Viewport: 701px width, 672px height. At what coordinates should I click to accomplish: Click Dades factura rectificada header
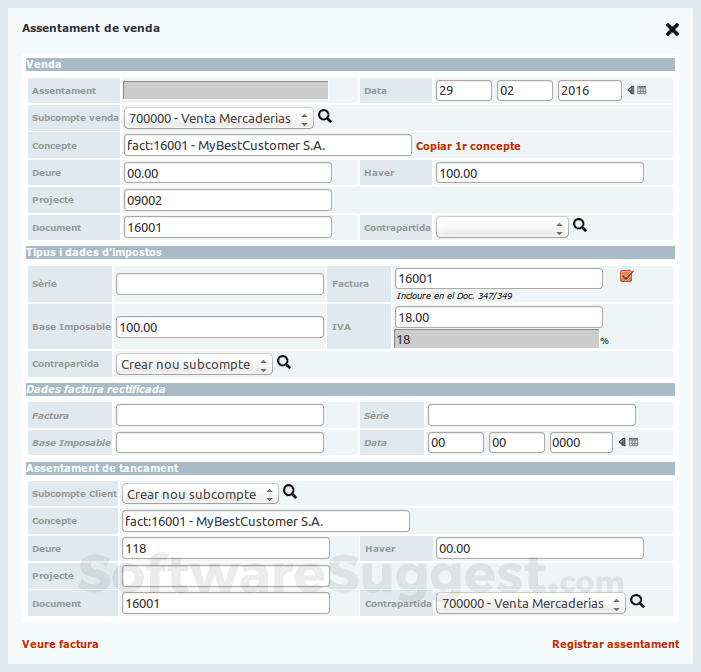pyautogui.click(x=350, y=389)
